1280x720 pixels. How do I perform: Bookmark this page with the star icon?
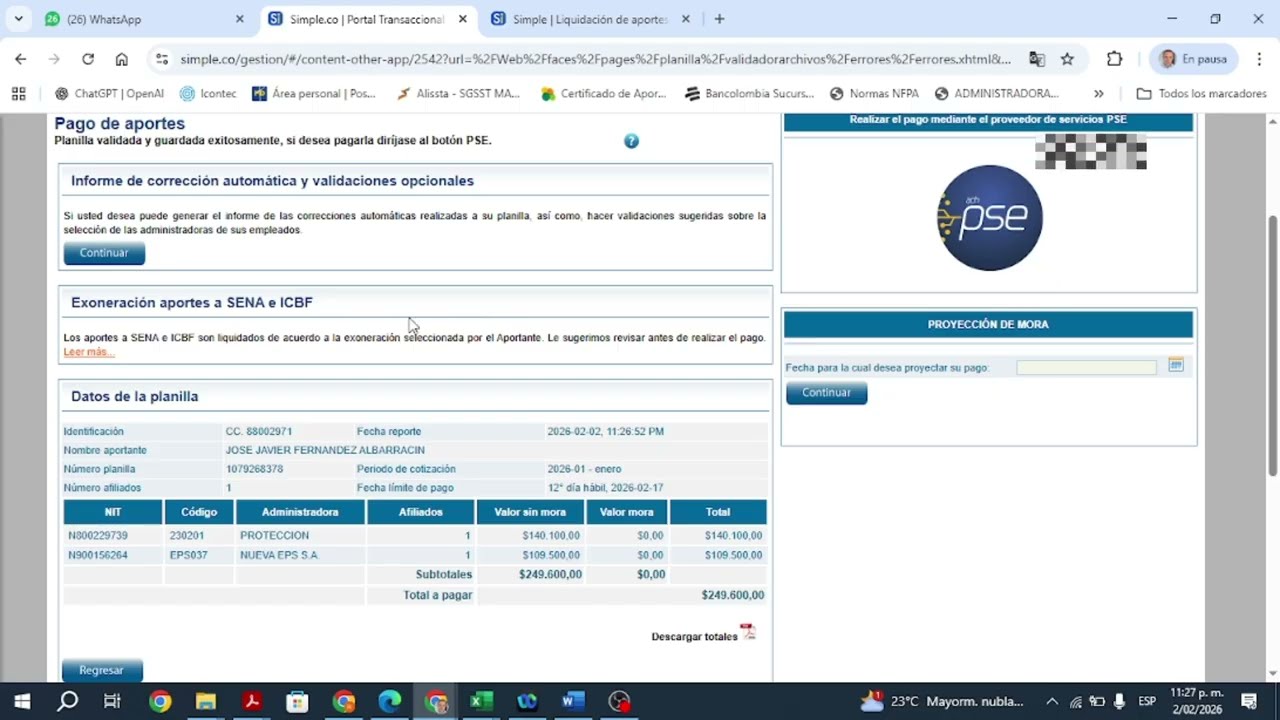tap(1067, 59)
